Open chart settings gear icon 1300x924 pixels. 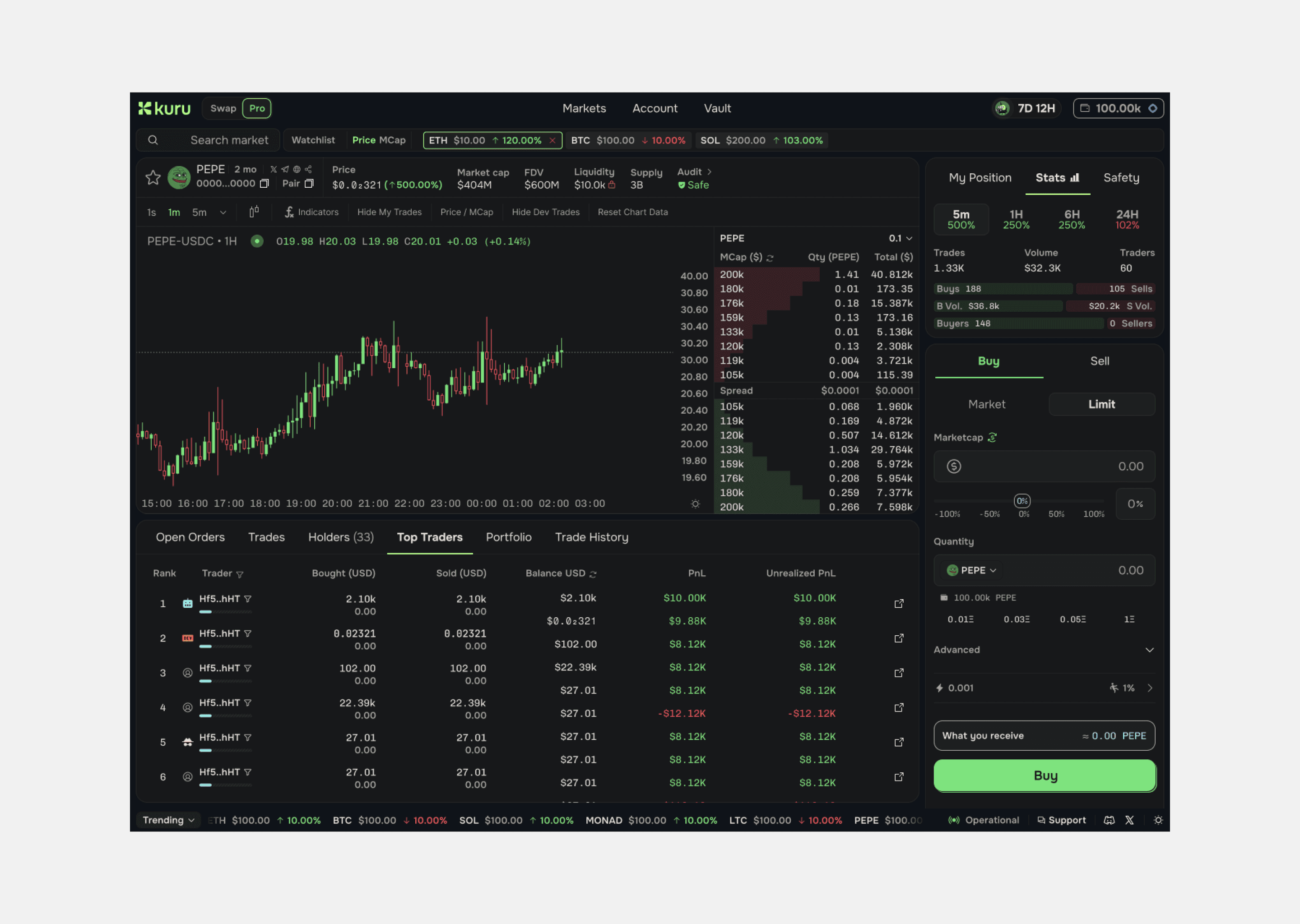click(x=696, y=504)
